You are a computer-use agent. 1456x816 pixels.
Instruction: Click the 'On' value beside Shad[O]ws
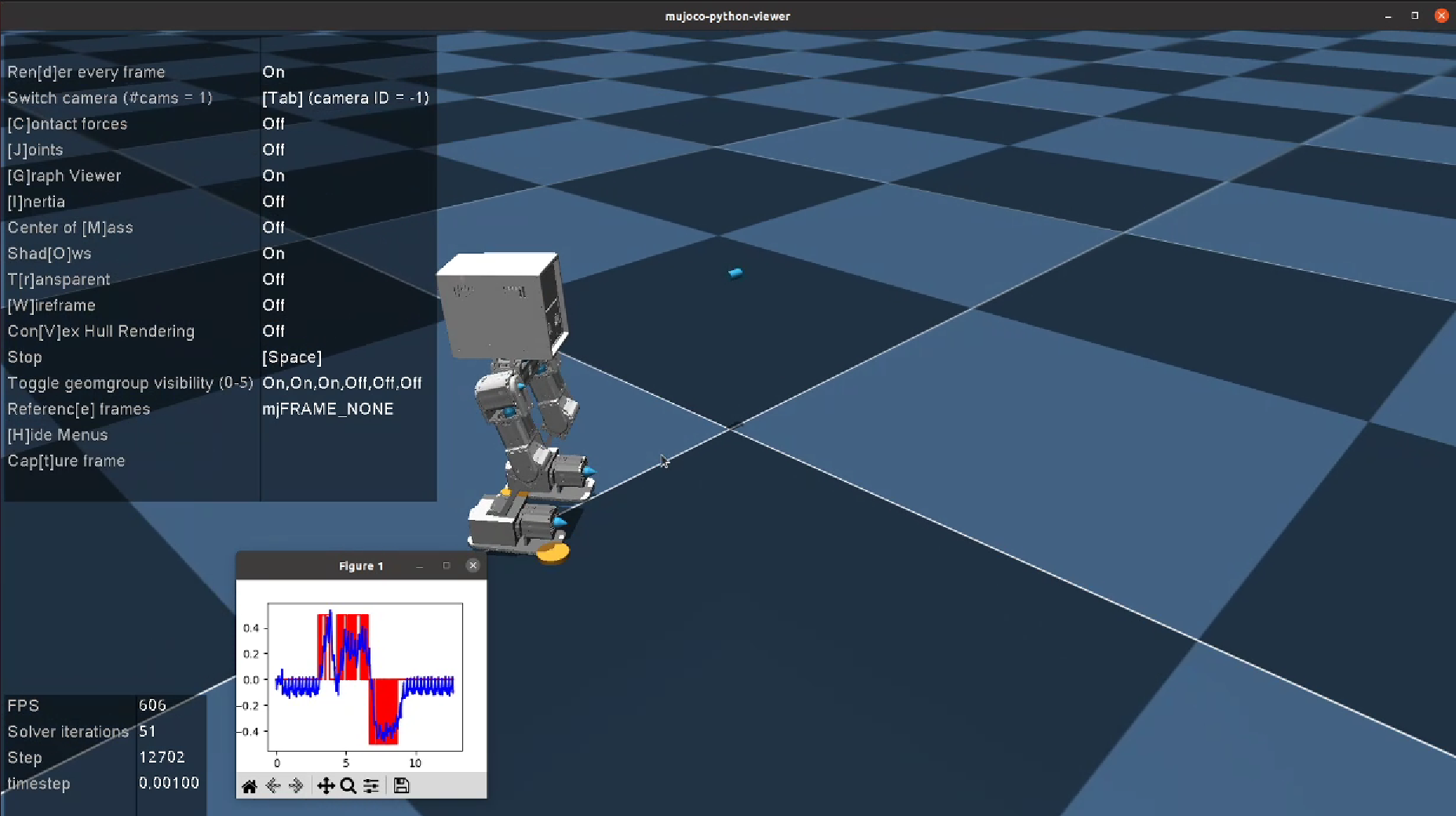(x=273, y=254)
